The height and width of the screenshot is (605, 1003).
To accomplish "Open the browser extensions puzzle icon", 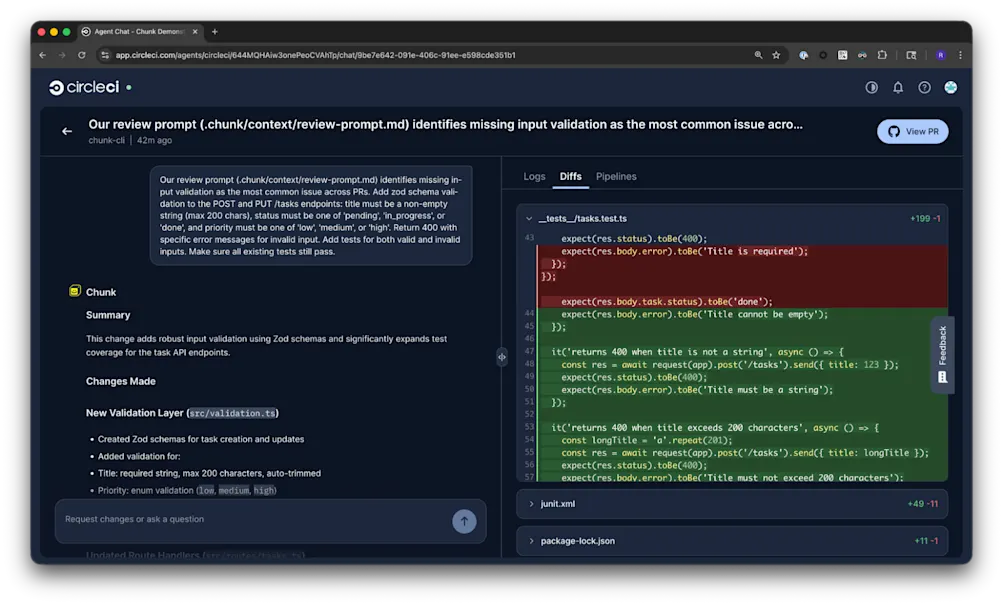I will pos(882,55).
